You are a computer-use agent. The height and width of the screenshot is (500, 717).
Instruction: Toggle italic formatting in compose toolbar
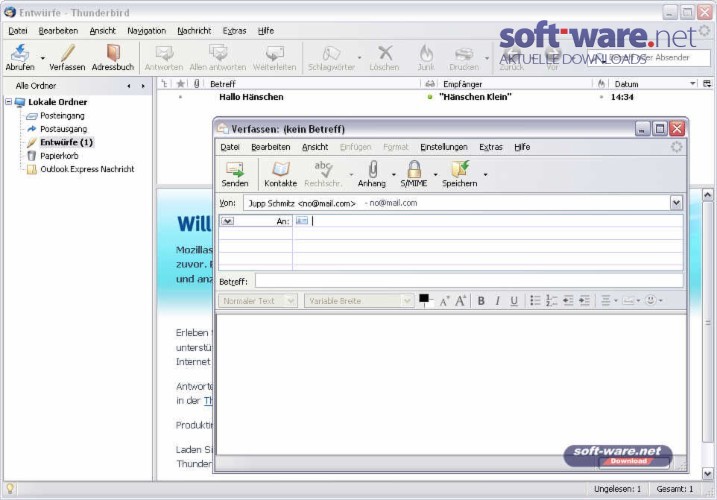click(x=498, y=301)
